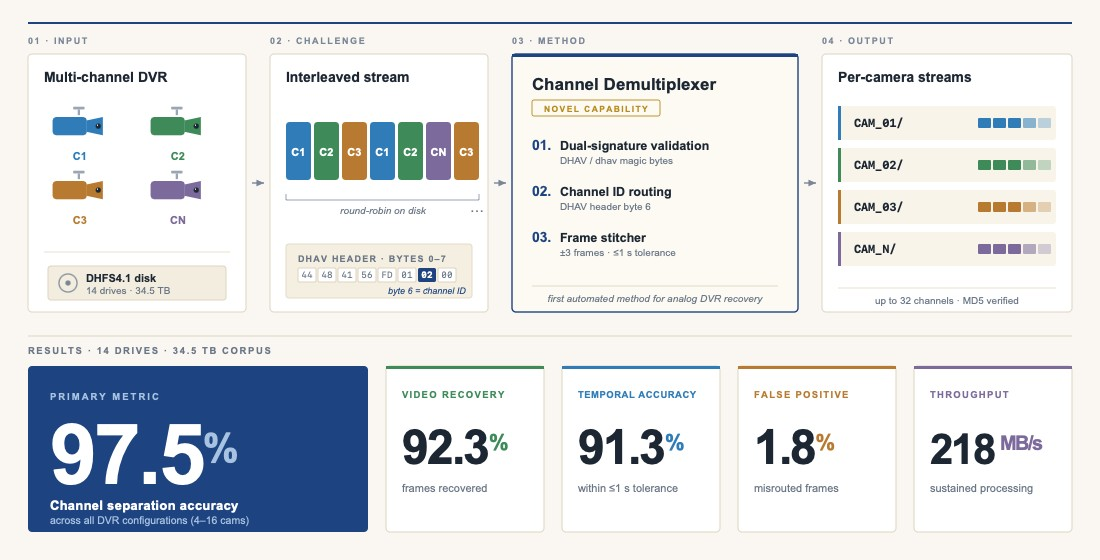
Task: Select the purple CN block in interleaved stream
Action: tap(438, 151)
